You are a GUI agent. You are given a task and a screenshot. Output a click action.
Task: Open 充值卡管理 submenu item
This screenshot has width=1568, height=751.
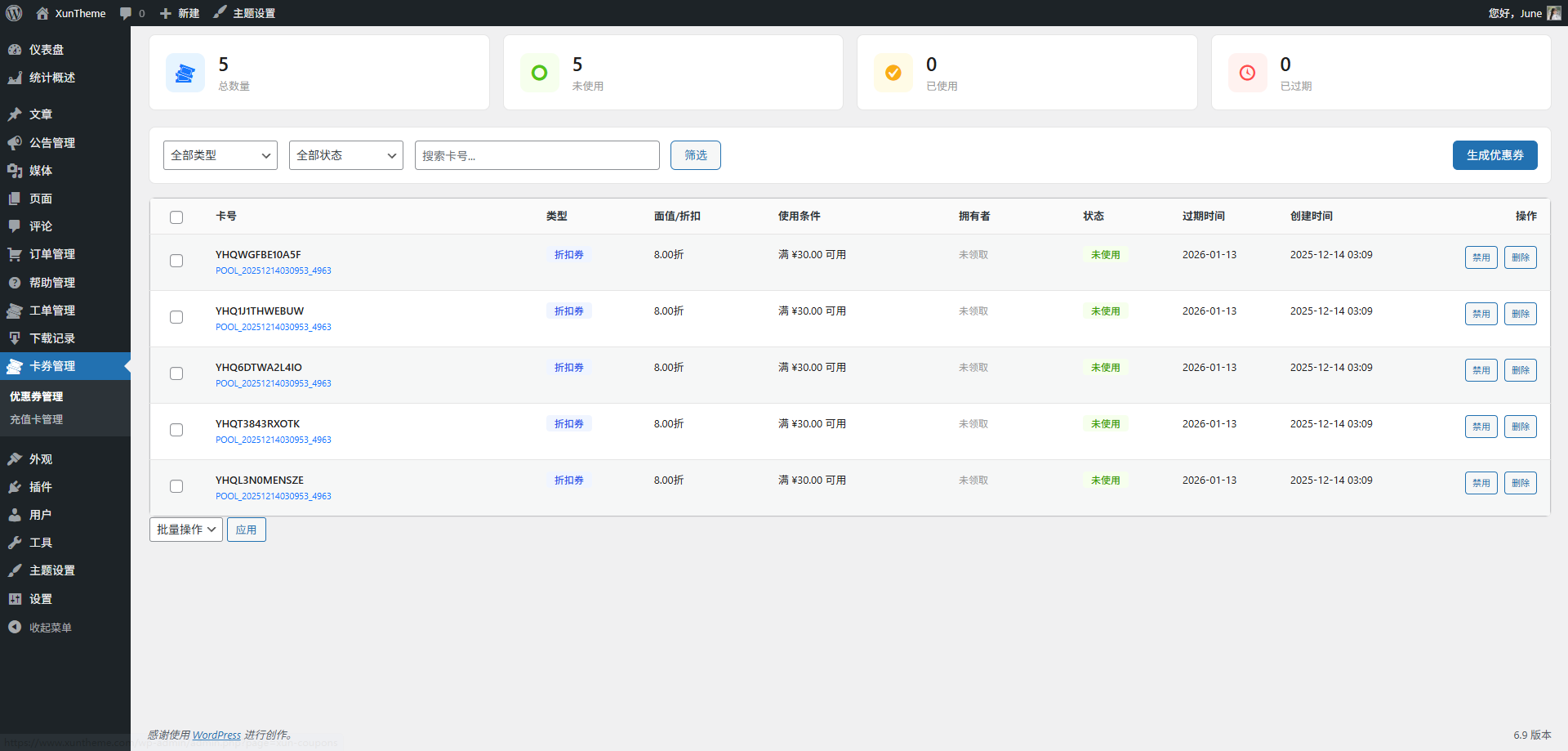[36, 419]
